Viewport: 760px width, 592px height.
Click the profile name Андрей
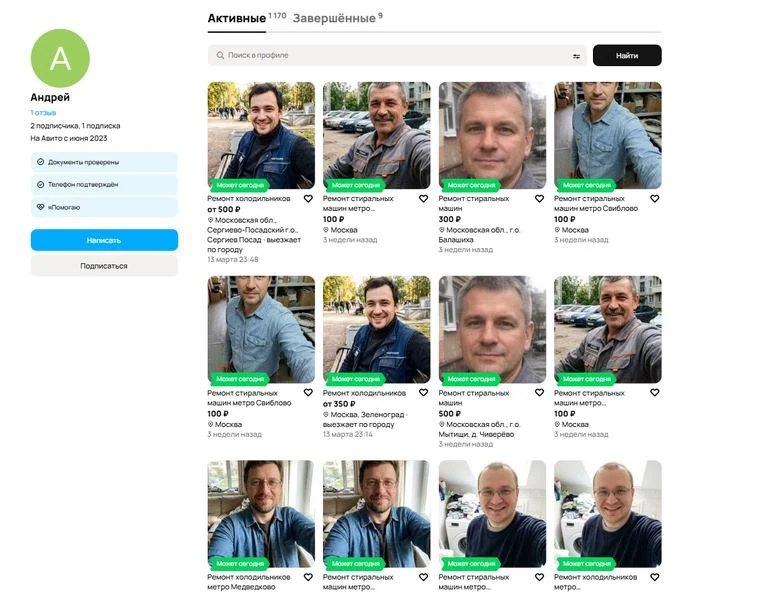[50, 97]
